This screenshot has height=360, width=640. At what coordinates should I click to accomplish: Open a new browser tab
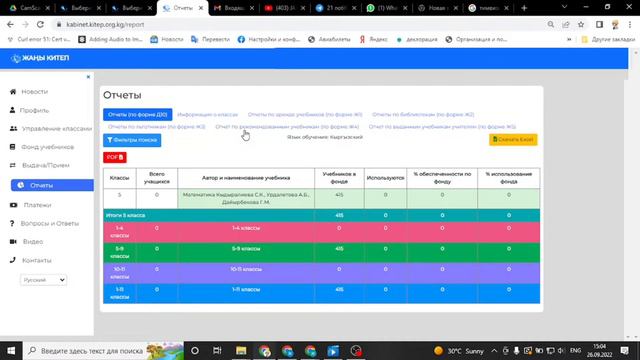524,8
